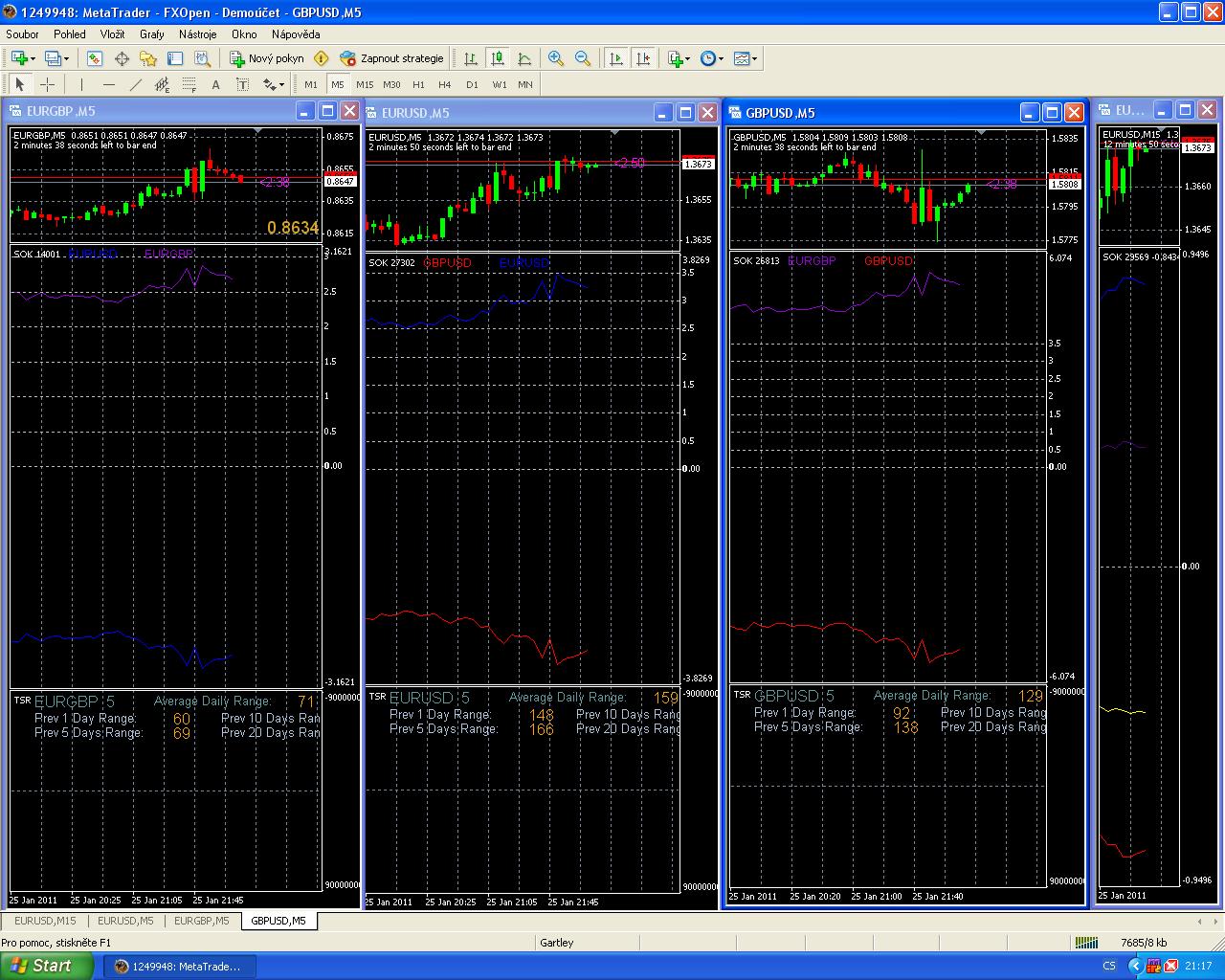
Task: Select the Horizontal Line drawing tool
Action: [108, 84]
